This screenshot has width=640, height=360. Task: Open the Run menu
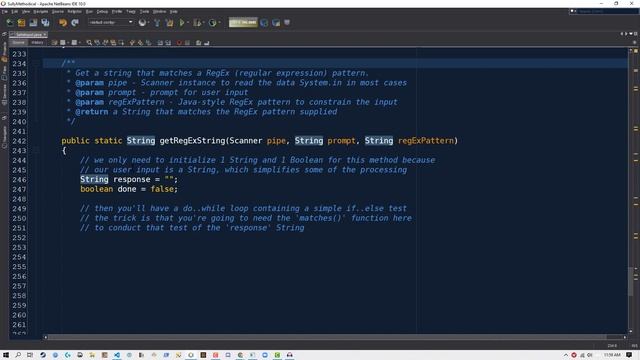click(89, 11)
